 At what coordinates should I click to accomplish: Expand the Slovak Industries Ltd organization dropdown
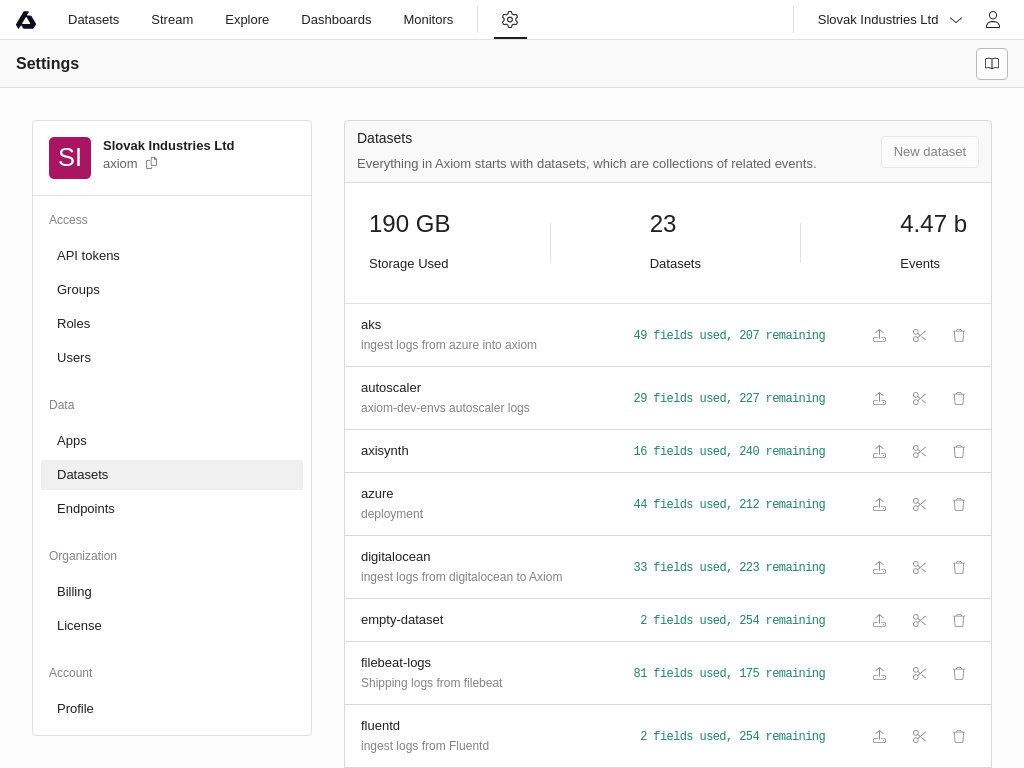tap(889, 20)
